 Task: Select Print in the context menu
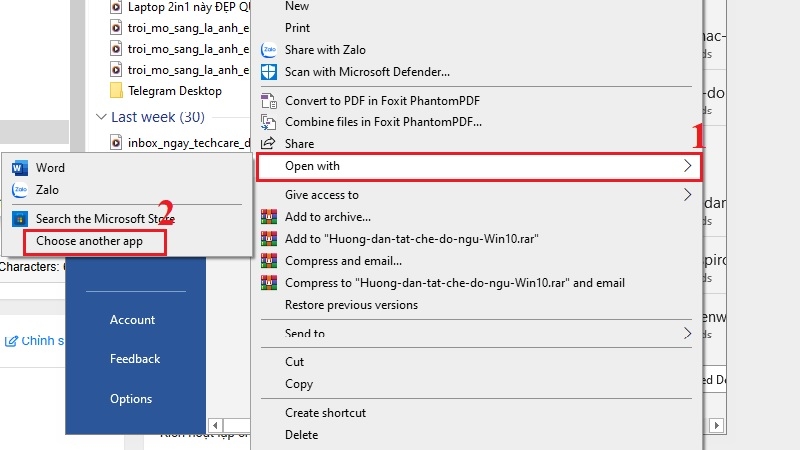pyautogui.click(x=297, y=28)
